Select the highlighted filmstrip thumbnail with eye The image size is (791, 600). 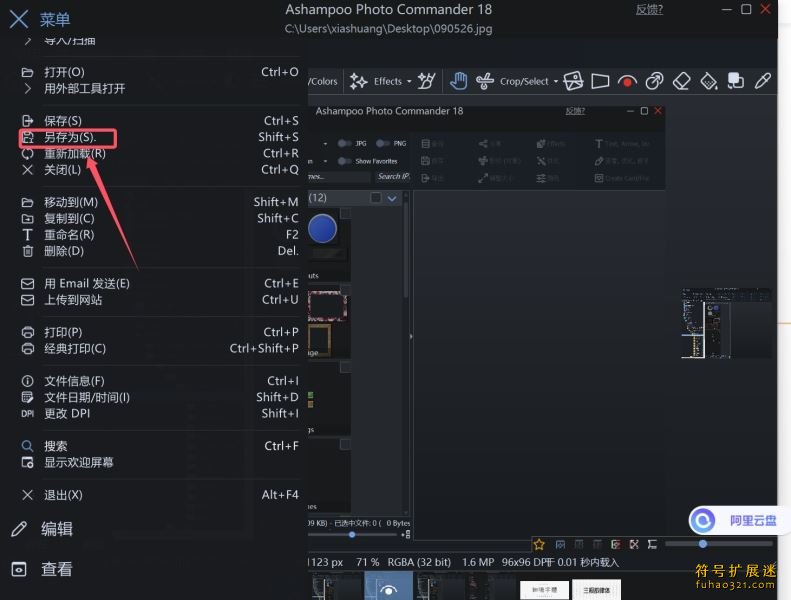388,586
